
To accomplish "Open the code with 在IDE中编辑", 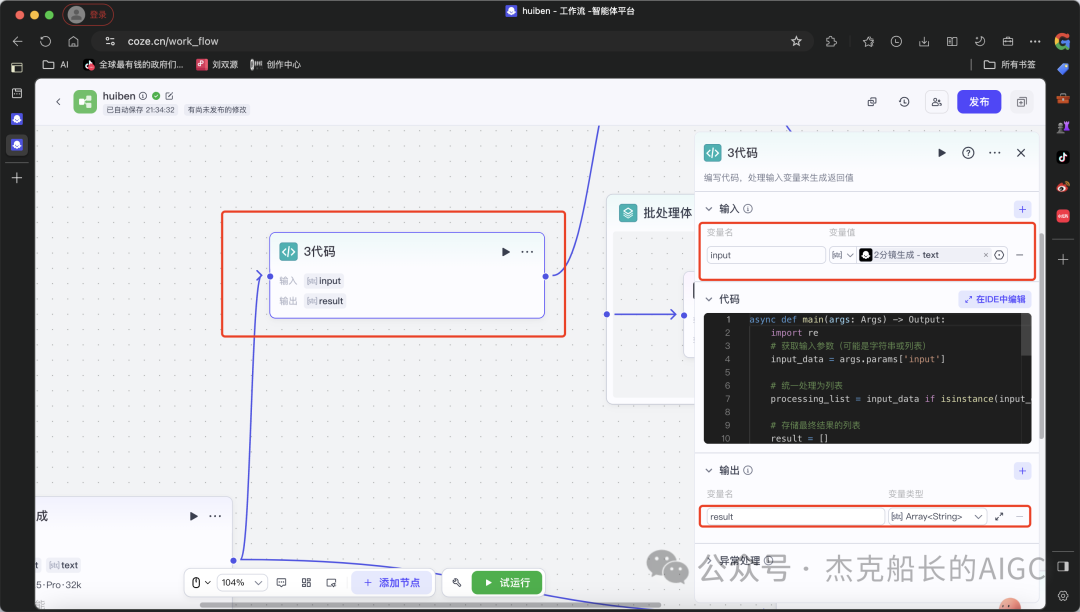I will point(995,299).
